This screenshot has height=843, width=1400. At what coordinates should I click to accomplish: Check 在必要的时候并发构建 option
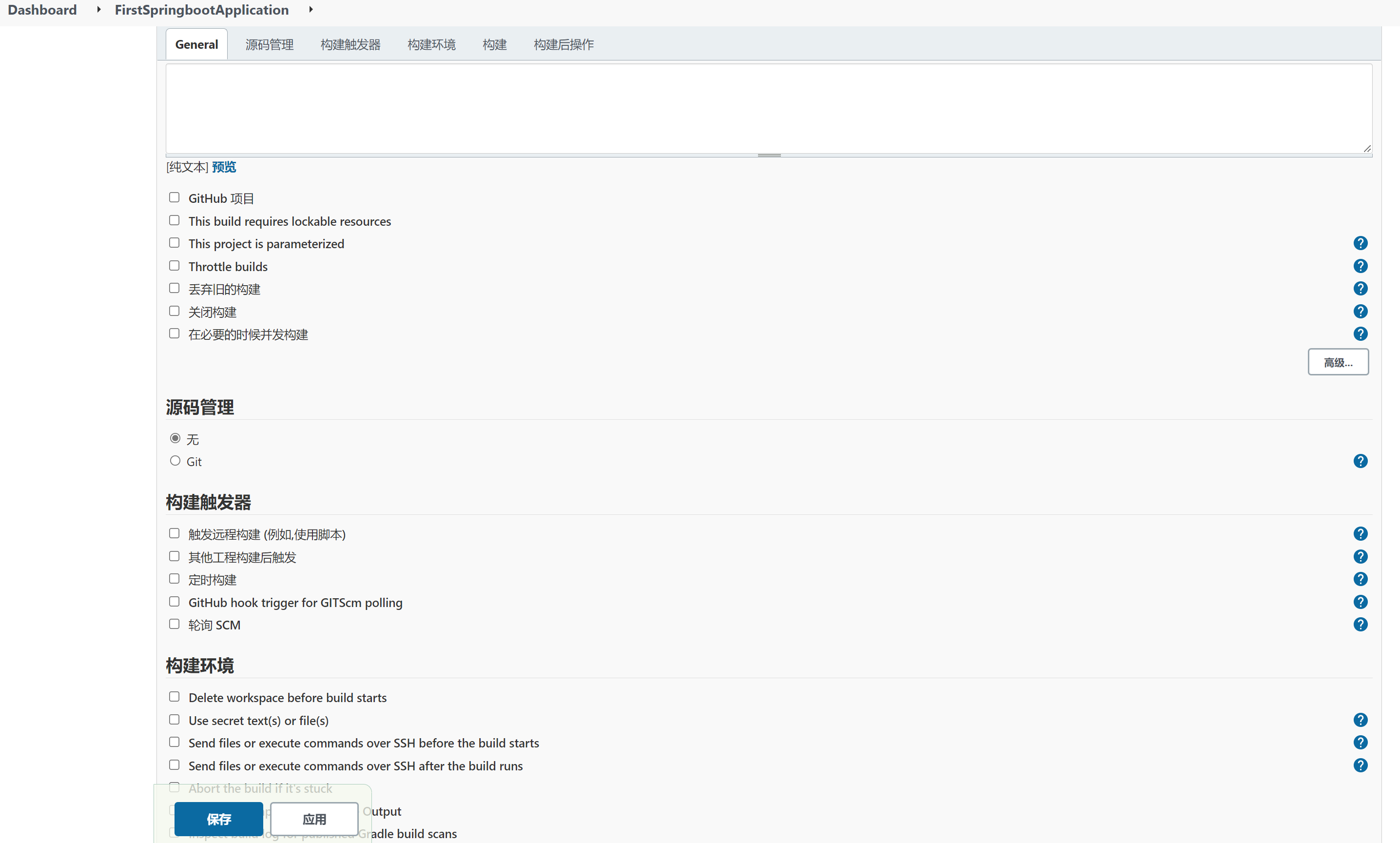[175, 333]
